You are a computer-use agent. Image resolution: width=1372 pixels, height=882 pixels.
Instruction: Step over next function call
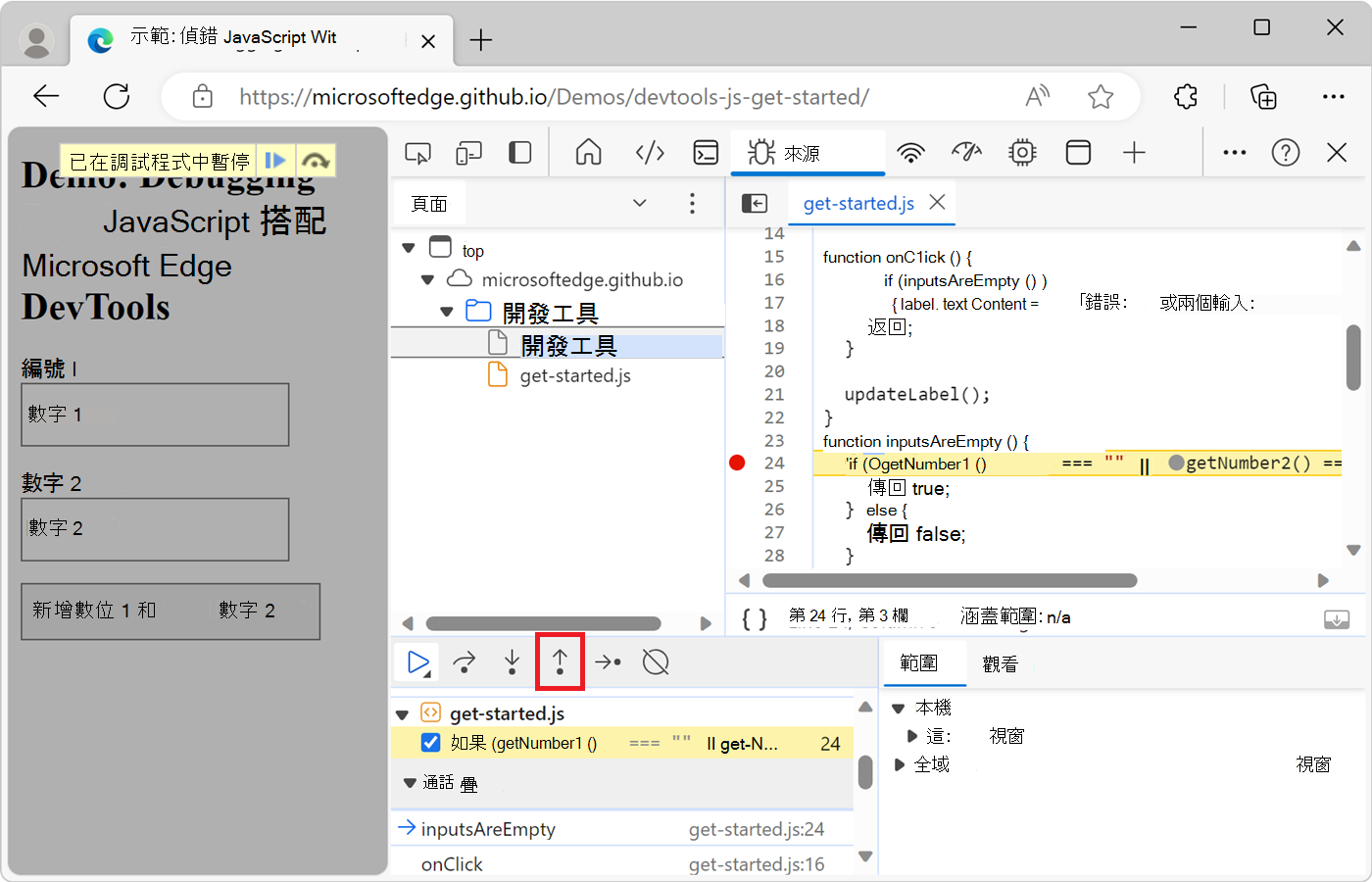pos(465,663)
